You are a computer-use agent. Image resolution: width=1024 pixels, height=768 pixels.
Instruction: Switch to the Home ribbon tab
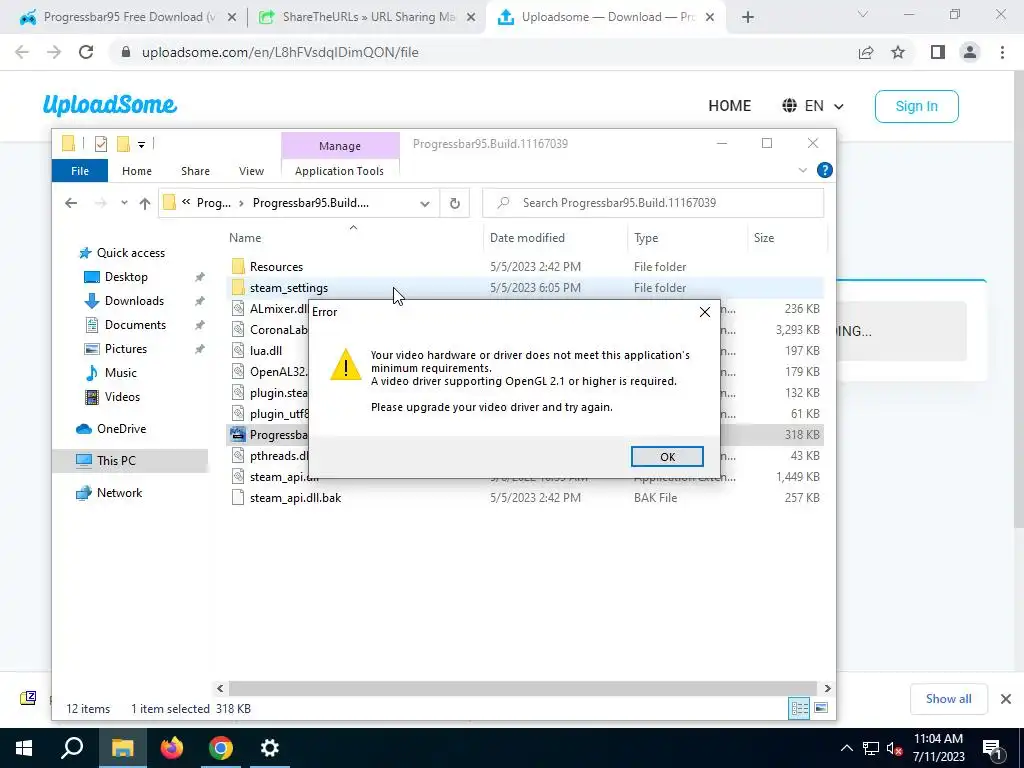tap(136, 171)
